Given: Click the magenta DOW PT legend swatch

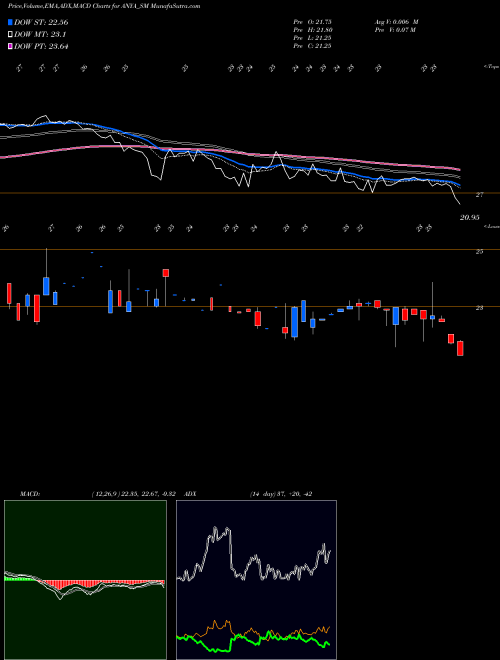Looking at the screenshot, I should (10, 46).
